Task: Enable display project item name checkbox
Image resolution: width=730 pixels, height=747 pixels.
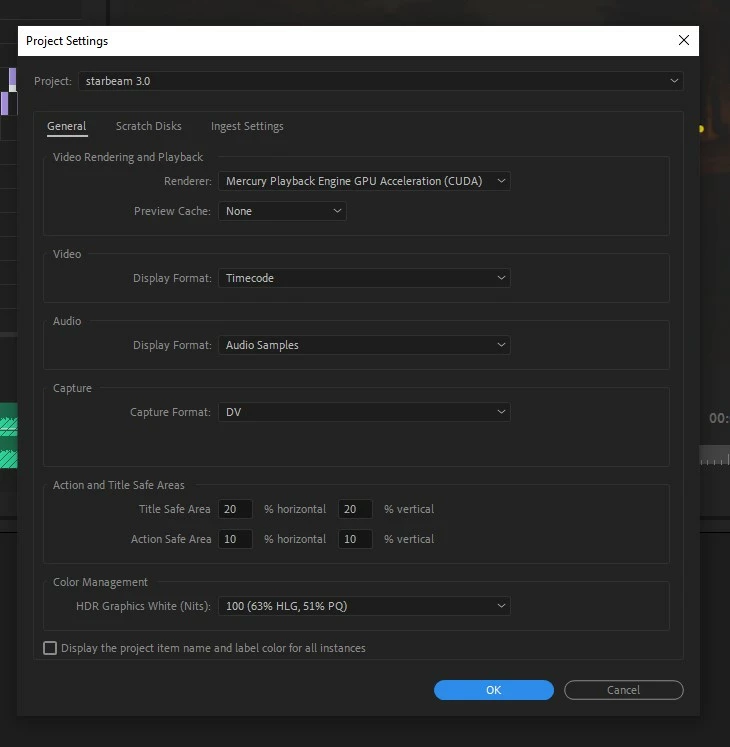Action: (x=50, y=648)
